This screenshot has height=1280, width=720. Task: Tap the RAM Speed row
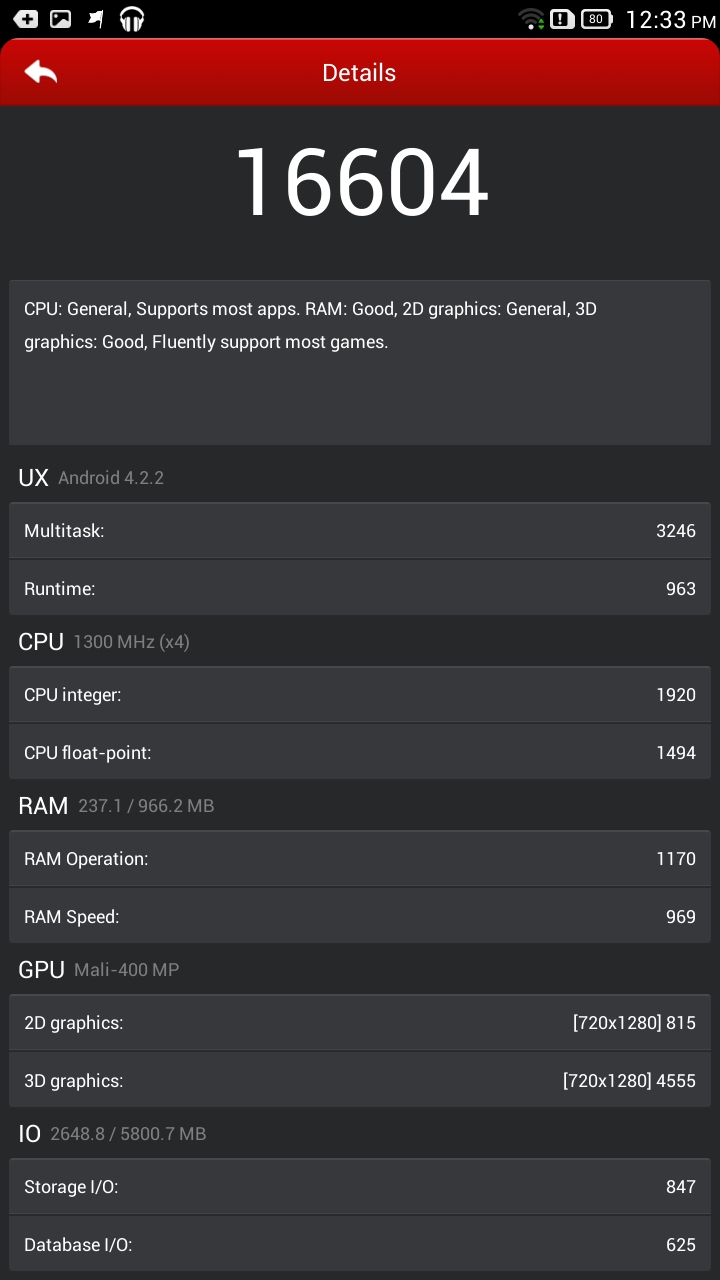click(x=360, y=917)
